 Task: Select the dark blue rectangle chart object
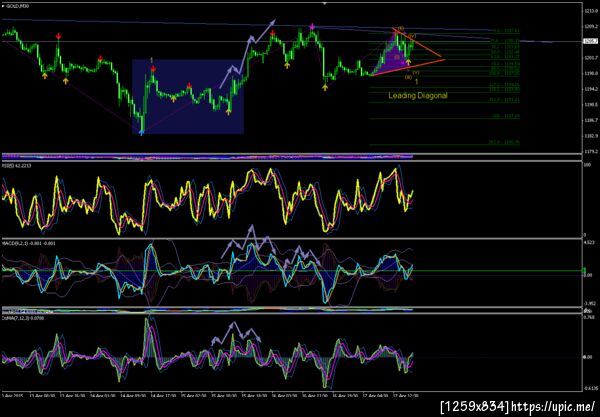(x=188, y=96)
